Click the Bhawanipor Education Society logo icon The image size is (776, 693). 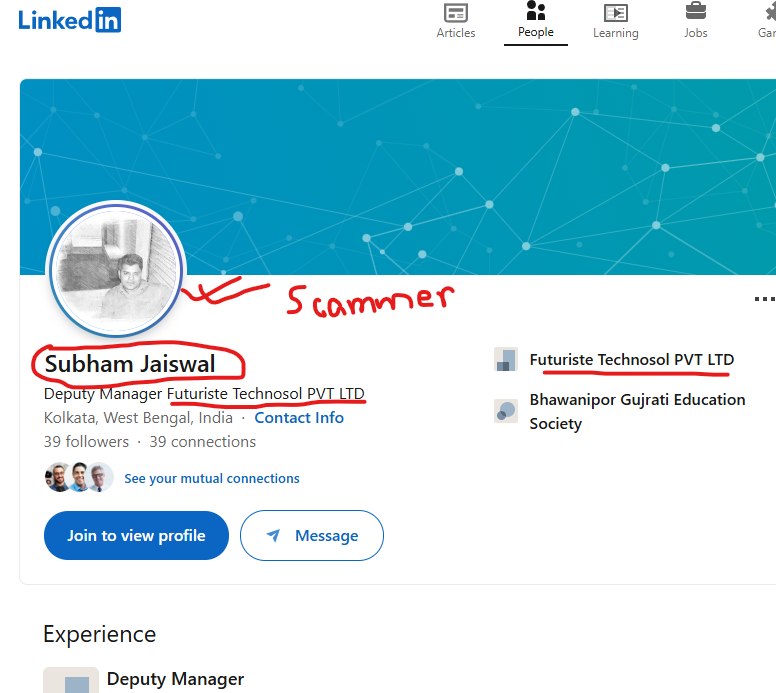(506, 411)
